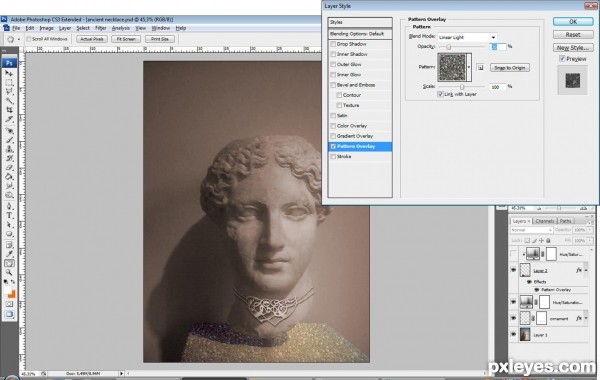Select the Eraser tool

tap(9, 168)
